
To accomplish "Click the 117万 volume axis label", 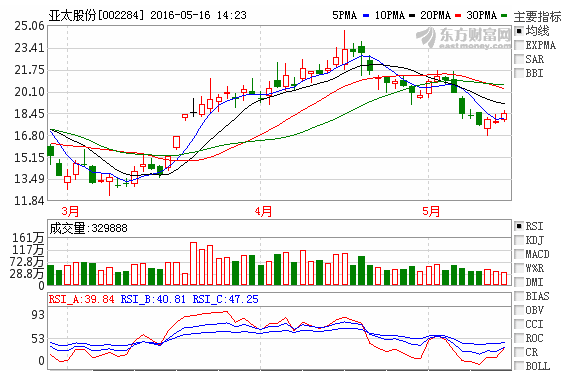I will coord(28,250).
